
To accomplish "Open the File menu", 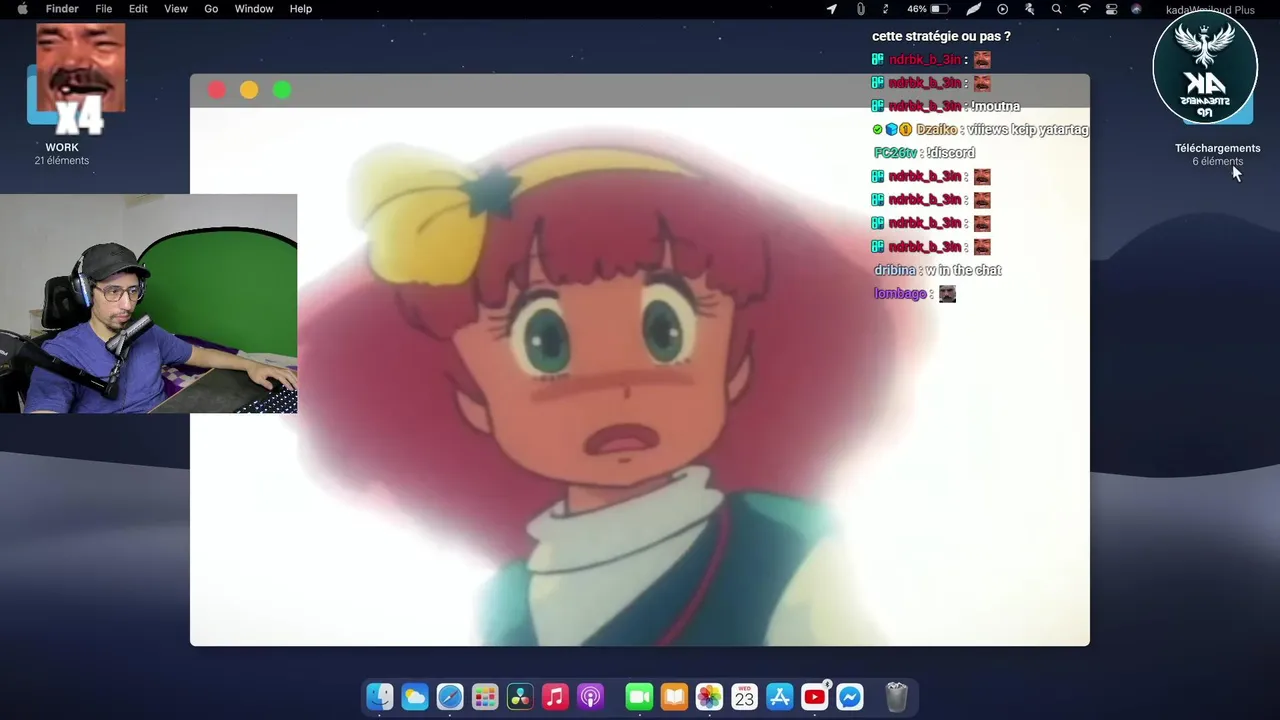I will click(x=104, y=9).
